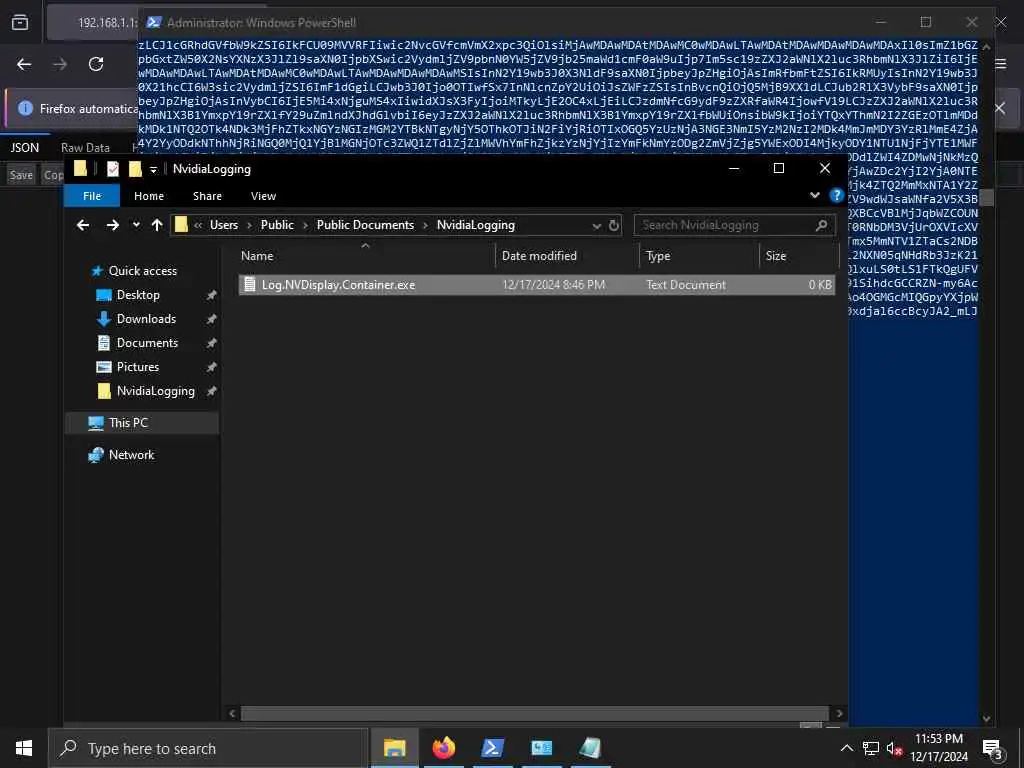Open recent locations dropdown chevron
Screen dimensions: 1024x768
[136, 225]
